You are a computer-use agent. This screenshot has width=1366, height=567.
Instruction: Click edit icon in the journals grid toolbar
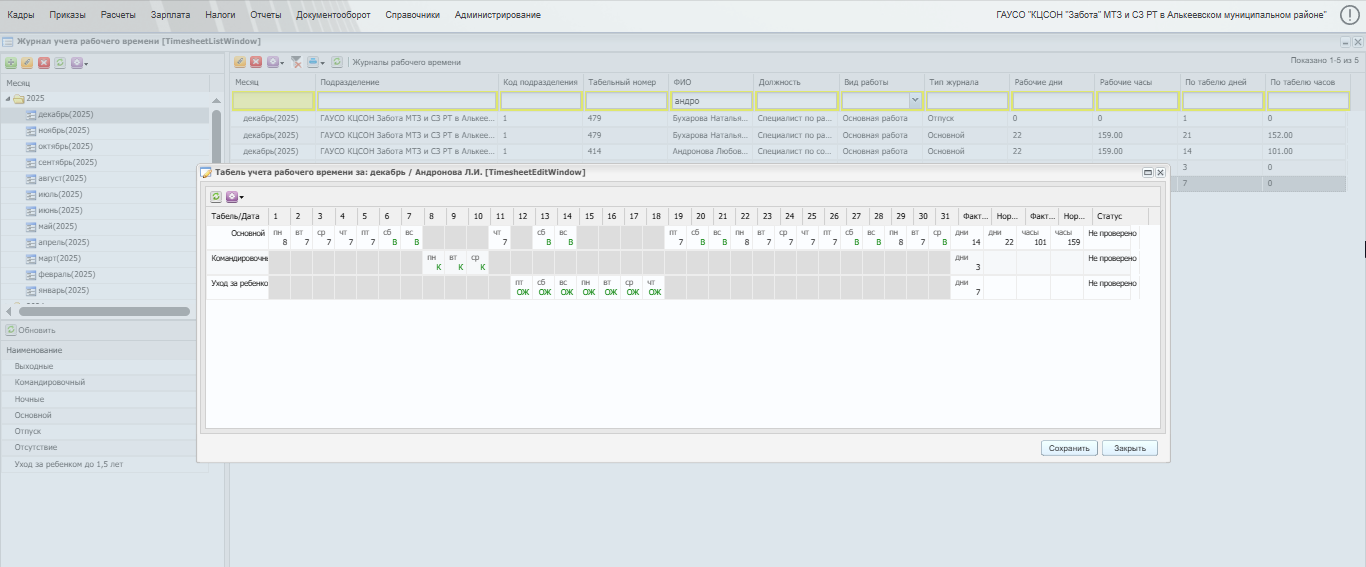[x=240, y=62]
